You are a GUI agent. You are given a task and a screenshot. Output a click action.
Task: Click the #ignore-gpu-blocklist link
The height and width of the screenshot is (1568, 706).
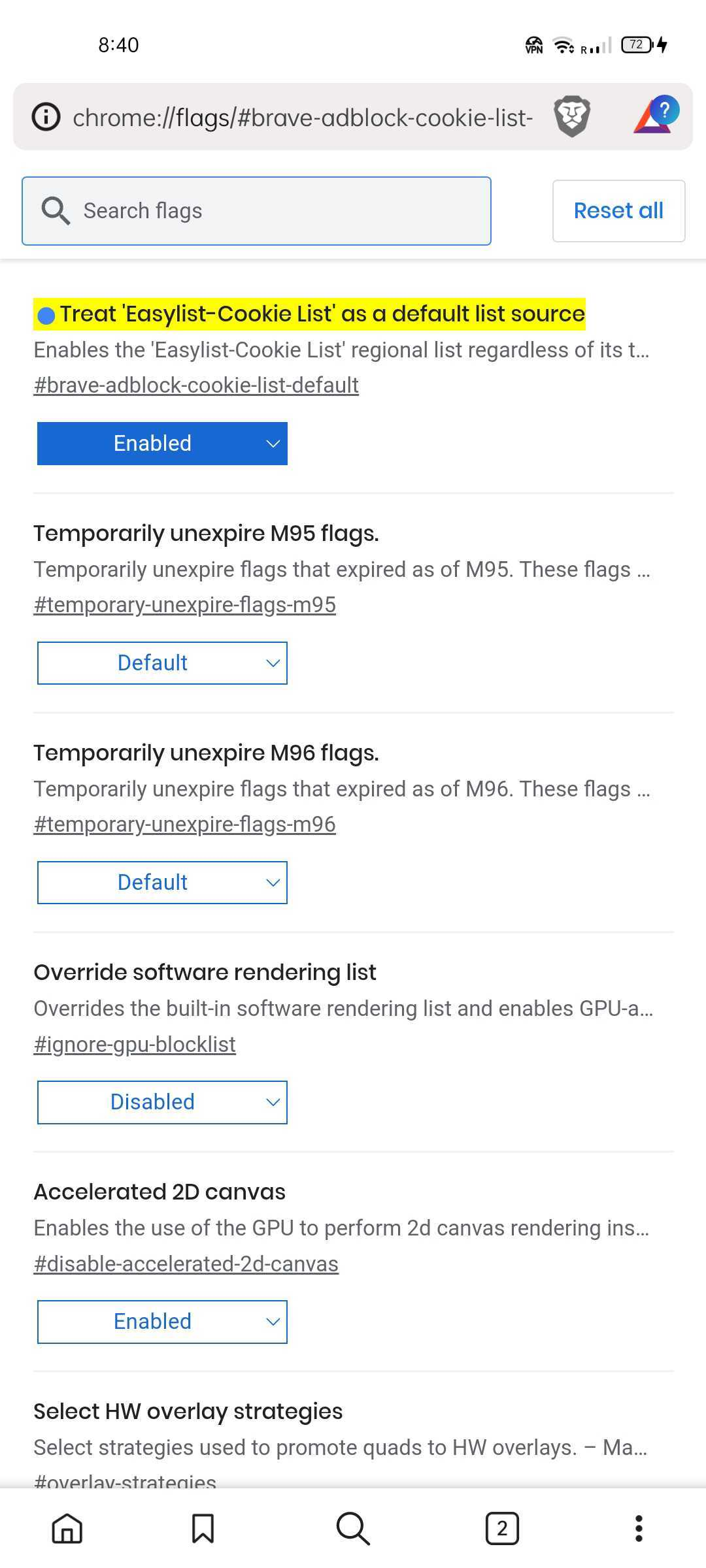click(135, 1043)
